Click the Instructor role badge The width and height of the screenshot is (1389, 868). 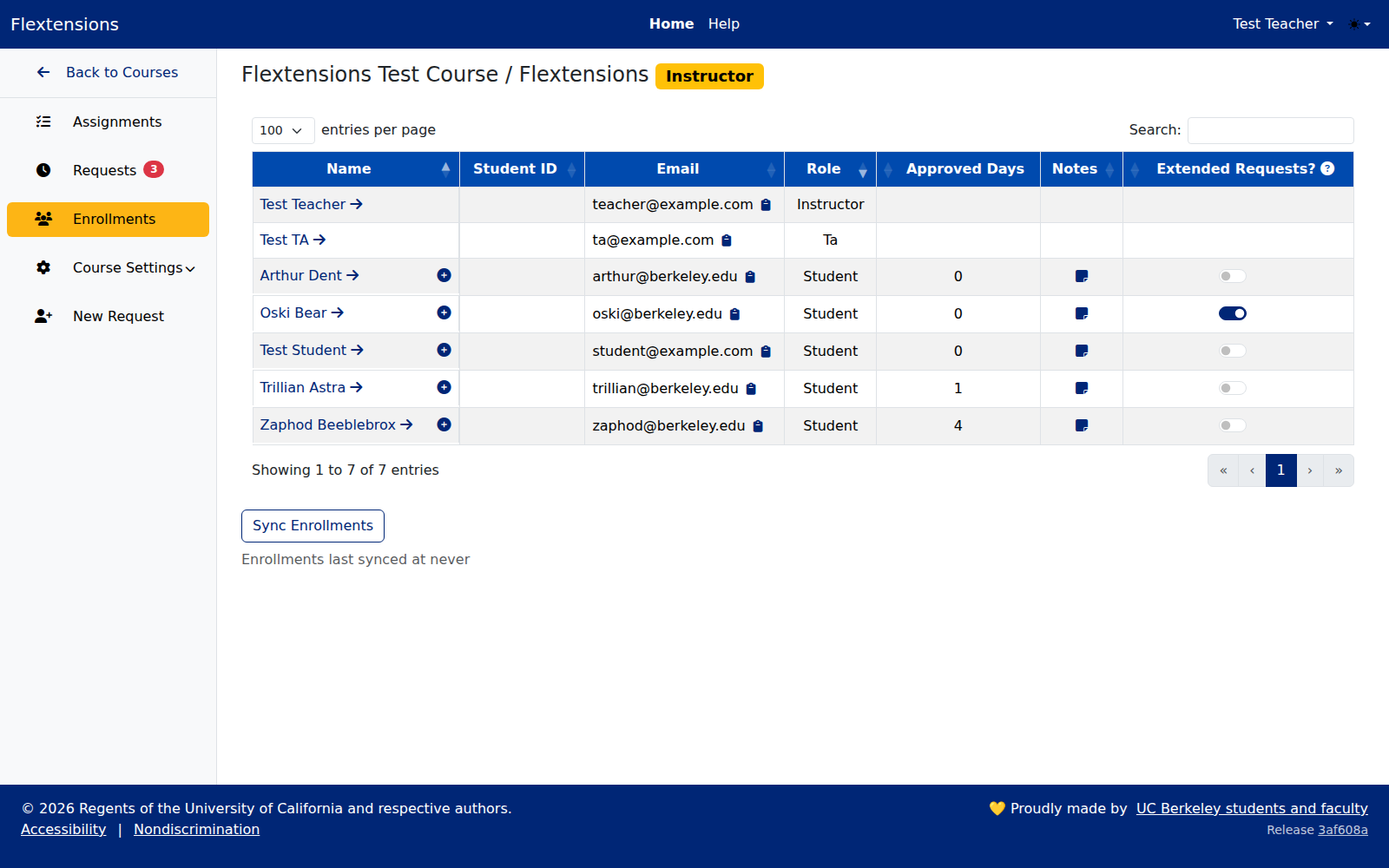point(709,76)
